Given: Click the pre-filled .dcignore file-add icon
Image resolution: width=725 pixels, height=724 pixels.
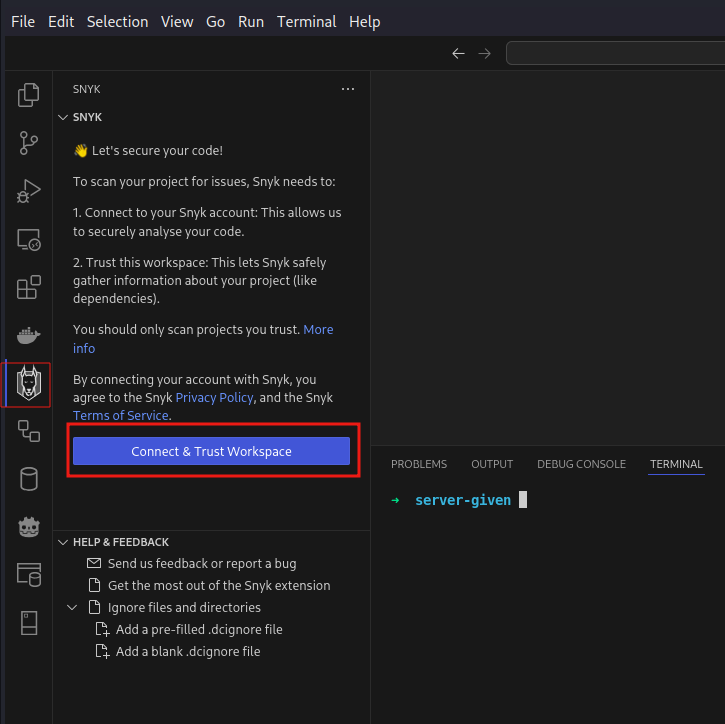Looking at the screenshot, I should point(102,629).
